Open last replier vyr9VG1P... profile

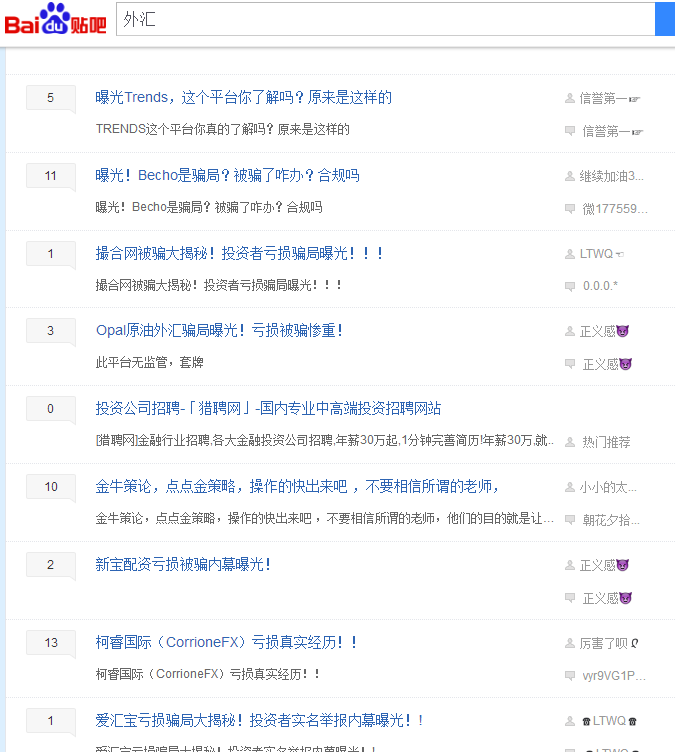(x=614, y=676)
